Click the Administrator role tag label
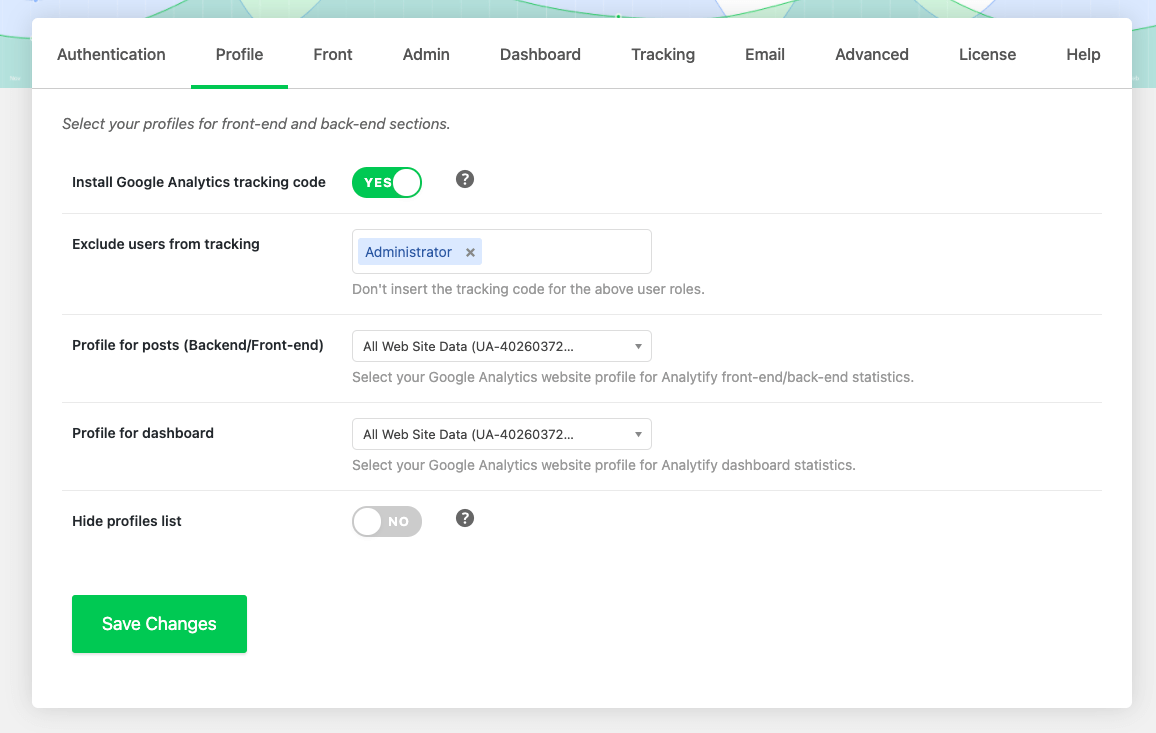The width and height of the screenshot is (1156, 733). [x=408, y=253]
